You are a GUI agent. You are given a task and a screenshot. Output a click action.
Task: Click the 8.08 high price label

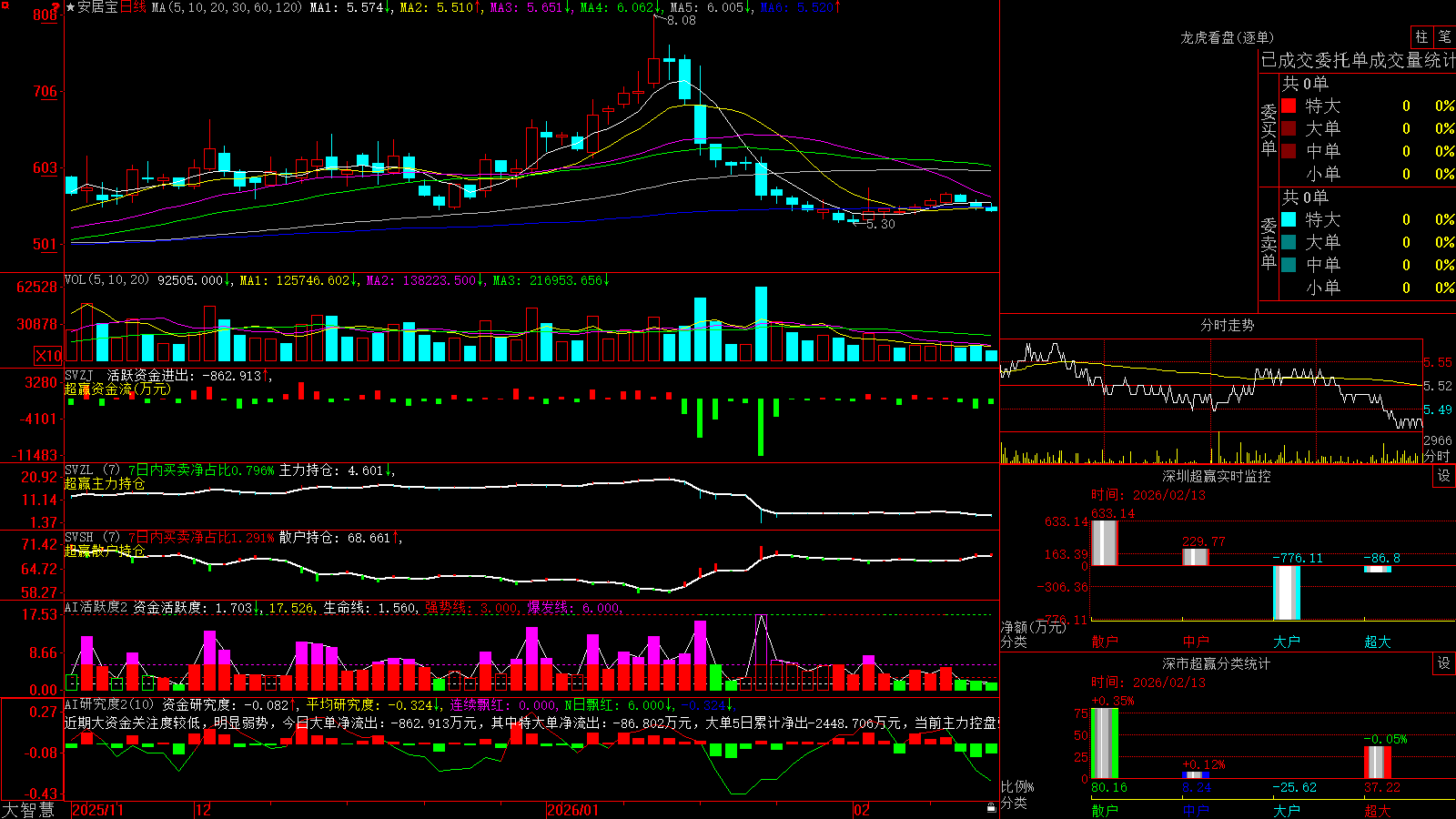click(x=682, y=20)
